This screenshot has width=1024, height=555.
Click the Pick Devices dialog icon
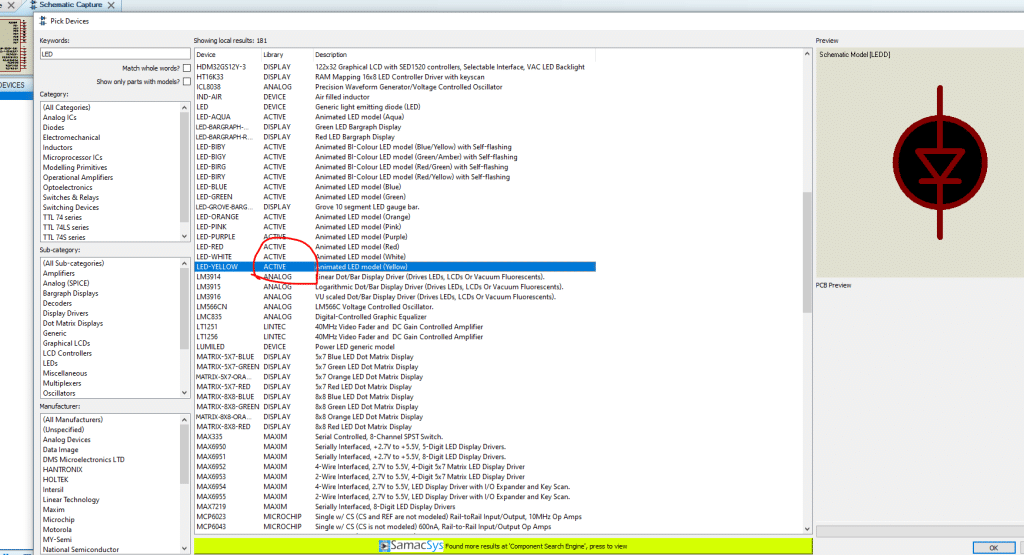(x=43, y=21)
